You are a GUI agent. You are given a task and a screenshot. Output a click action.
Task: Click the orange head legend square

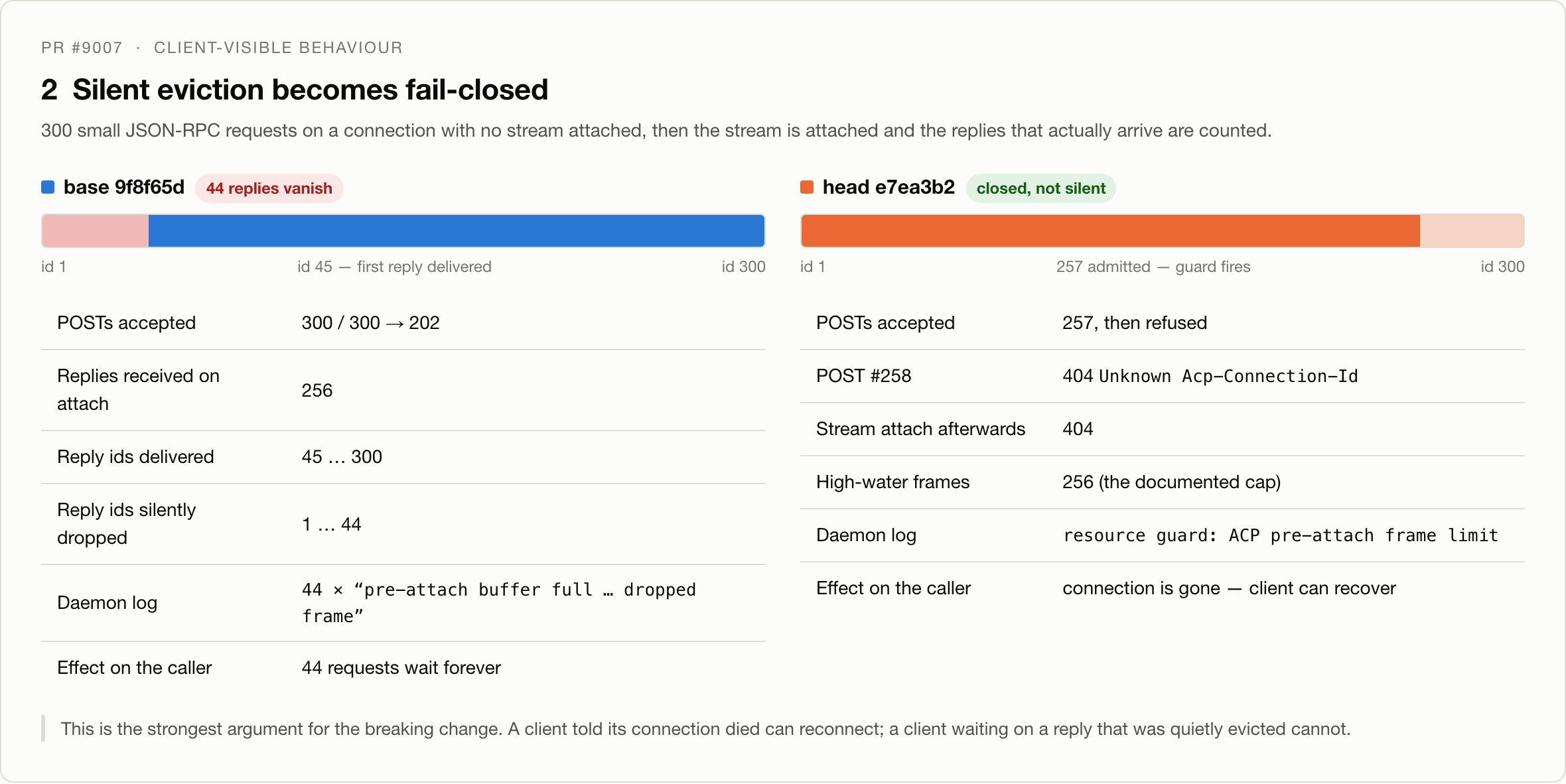click(807, 188)
